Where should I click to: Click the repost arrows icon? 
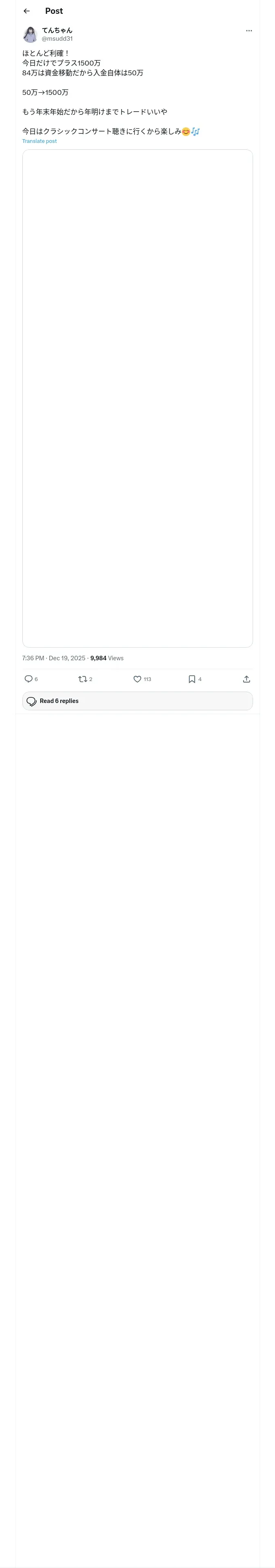tap(82, 679)
